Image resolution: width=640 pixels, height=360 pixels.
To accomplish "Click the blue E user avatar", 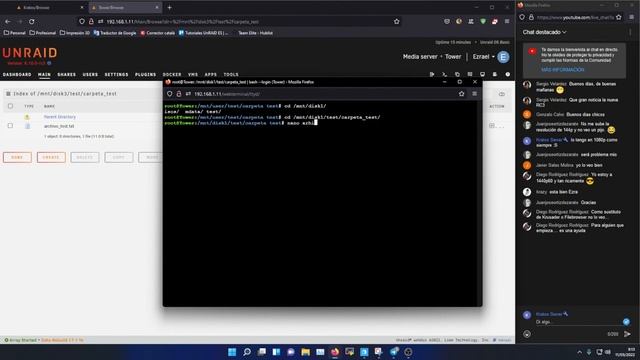I will [503, 57].
